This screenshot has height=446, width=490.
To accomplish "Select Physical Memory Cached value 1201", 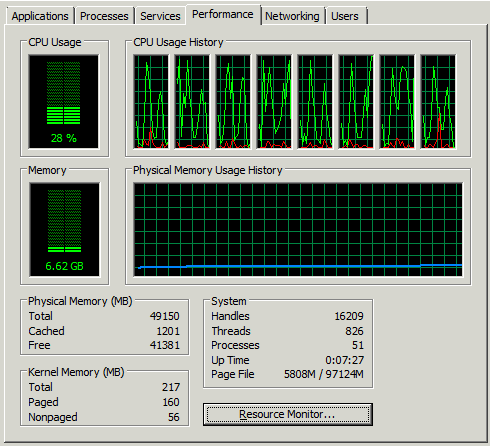I will 168,331.
